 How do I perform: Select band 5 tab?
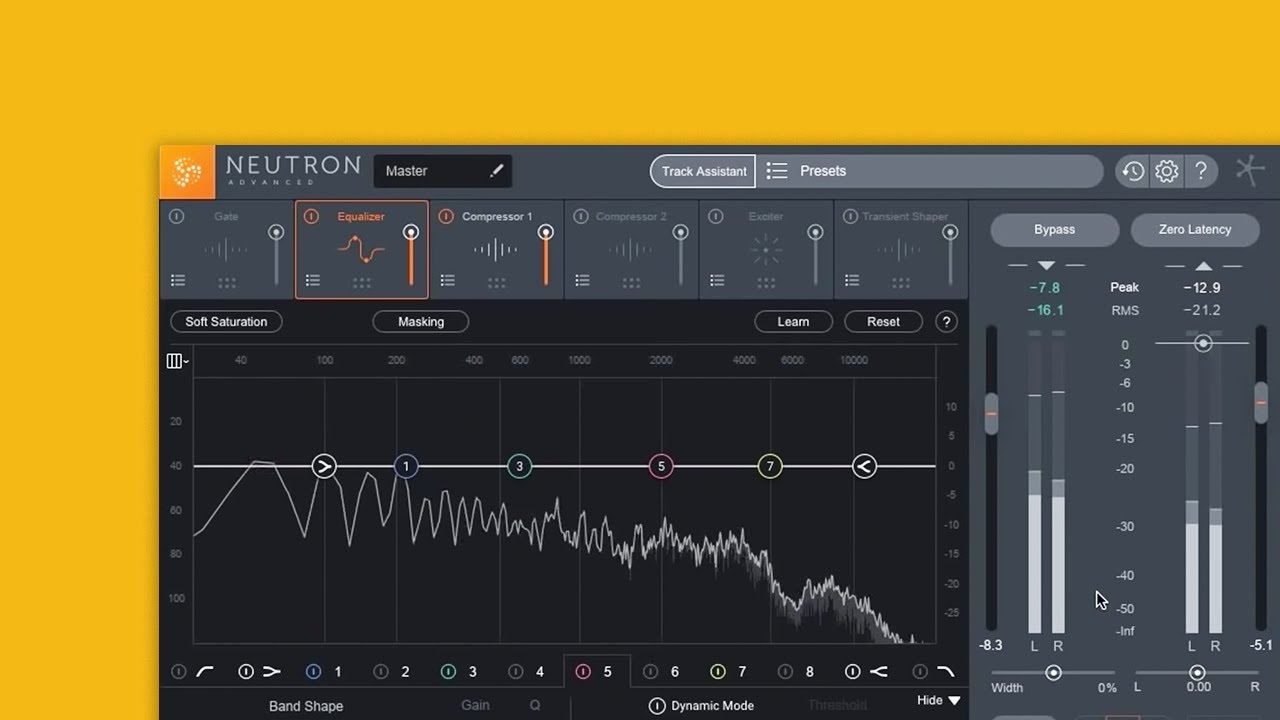597,672
